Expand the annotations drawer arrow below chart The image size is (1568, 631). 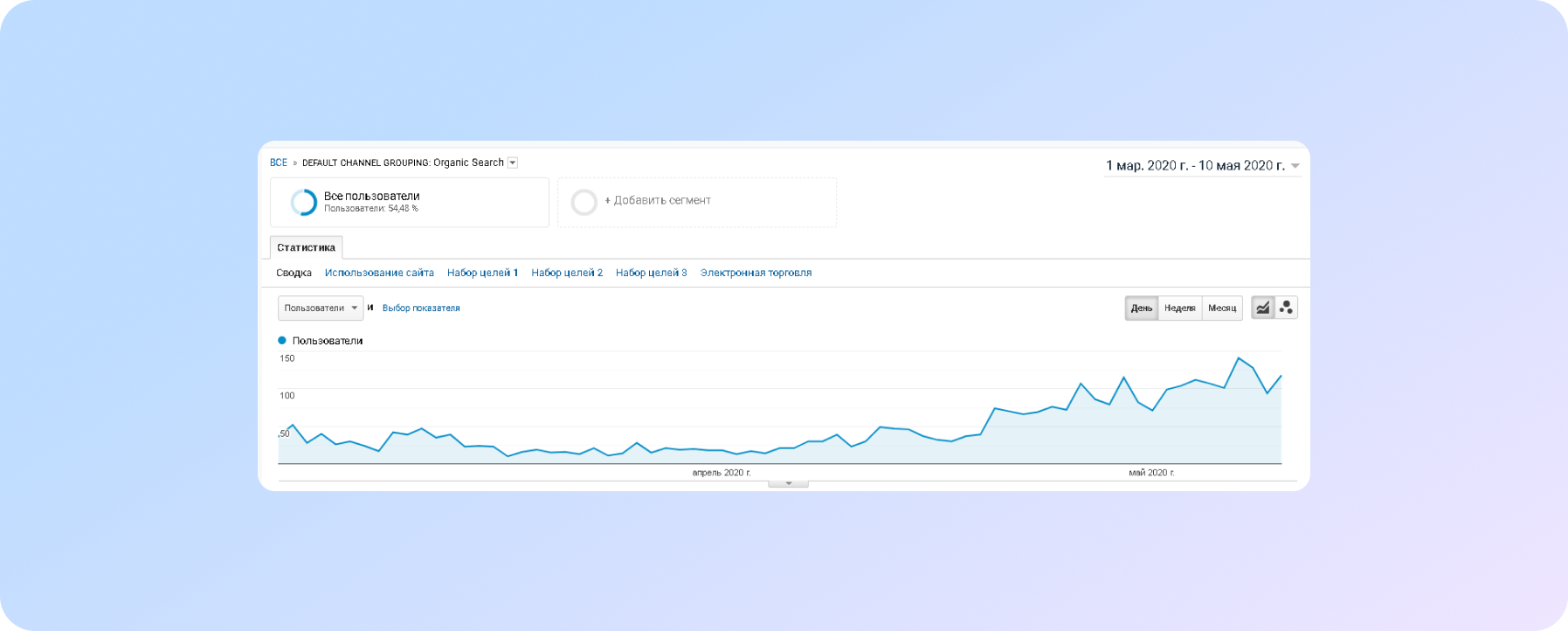(x=788, y=483)
